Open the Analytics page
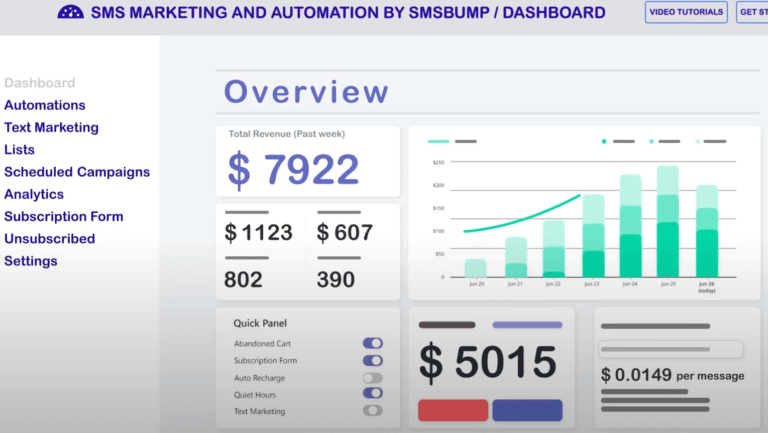Viewport: 768px width, 433px height. click(x=34, y=194)
